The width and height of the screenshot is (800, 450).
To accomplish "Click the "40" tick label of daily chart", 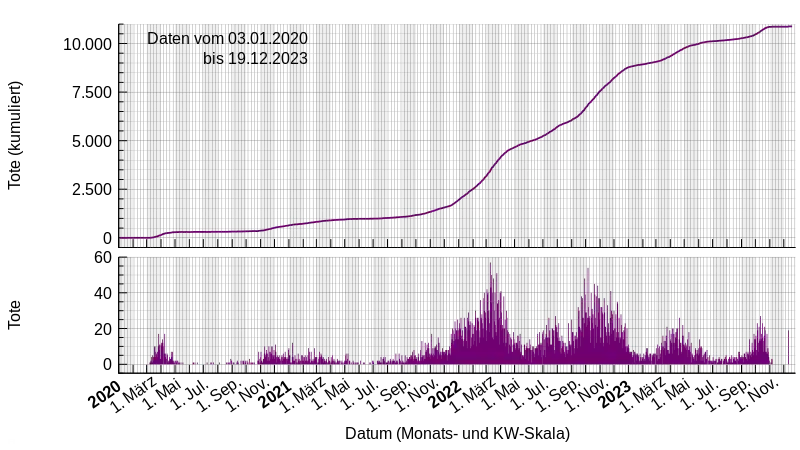I will [103, 293].
